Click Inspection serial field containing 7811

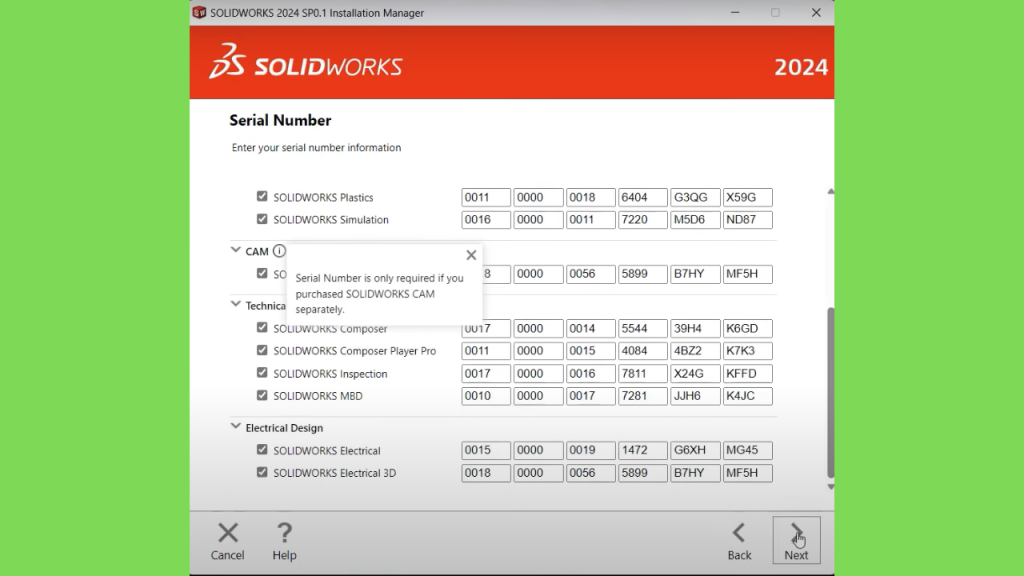point(643,374)
